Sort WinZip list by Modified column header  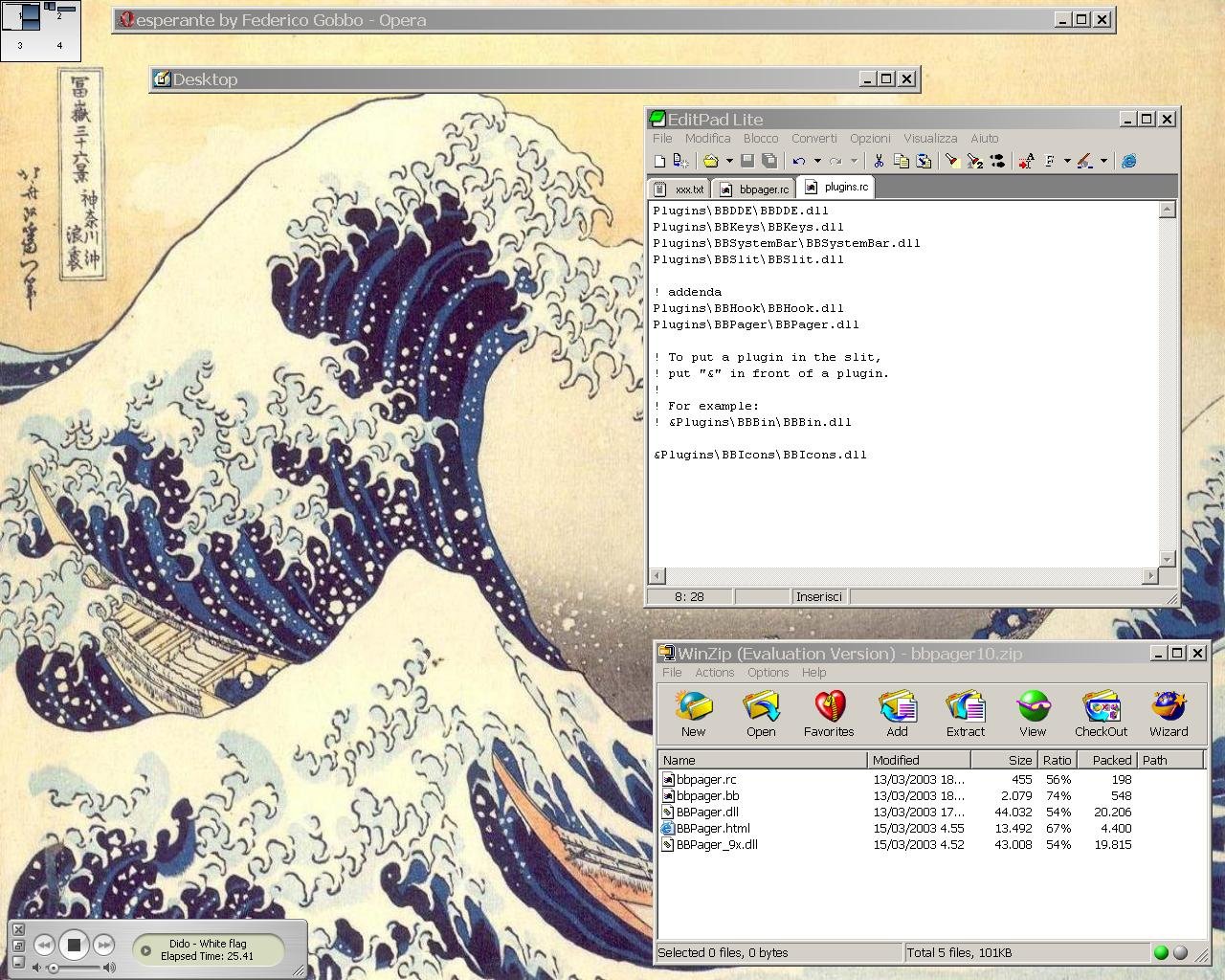pyautogui.click(x=919, y=760)
